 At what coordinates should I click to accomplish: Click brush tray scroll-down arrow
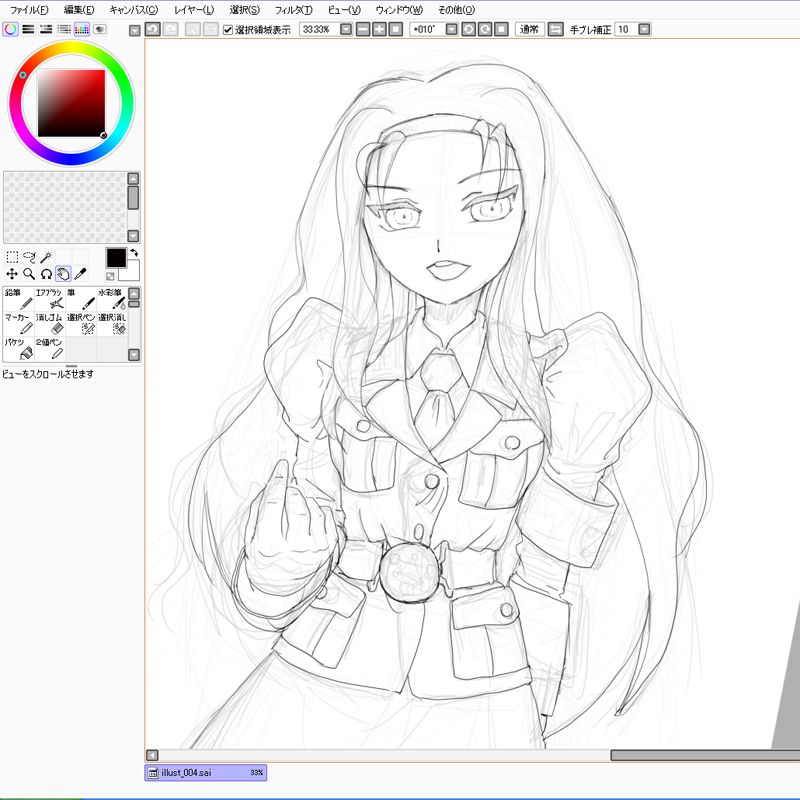click(x=134, y=355)
